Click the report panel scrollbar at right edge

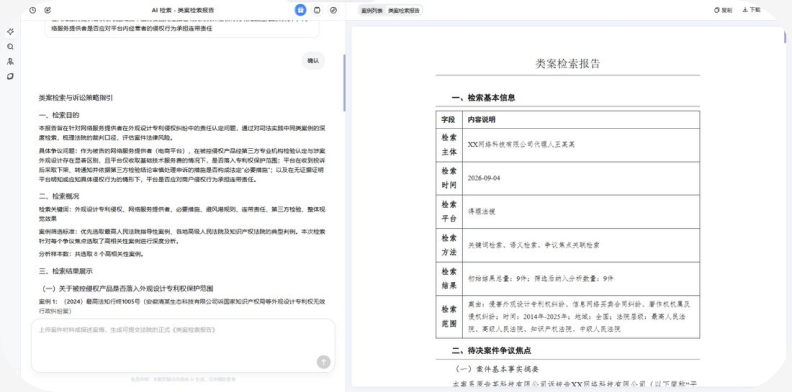pyautogui.click(x=784, y=37)
